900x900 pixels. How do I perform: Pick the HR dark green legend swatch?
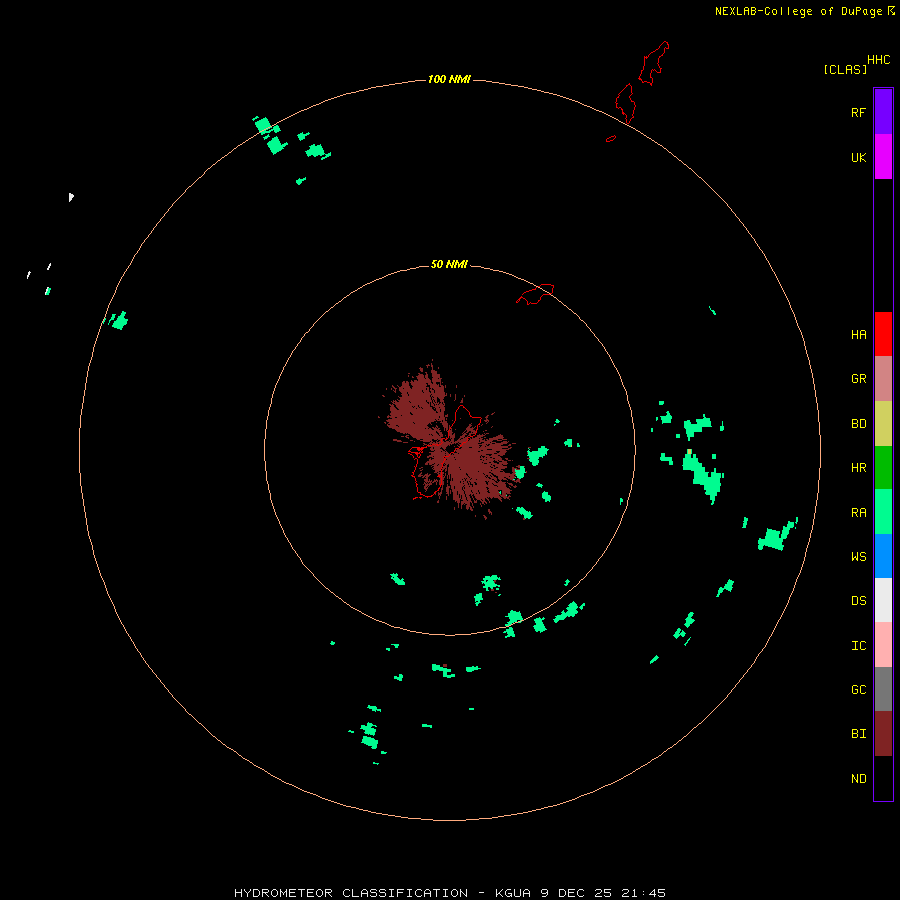[x=883, y=468]
